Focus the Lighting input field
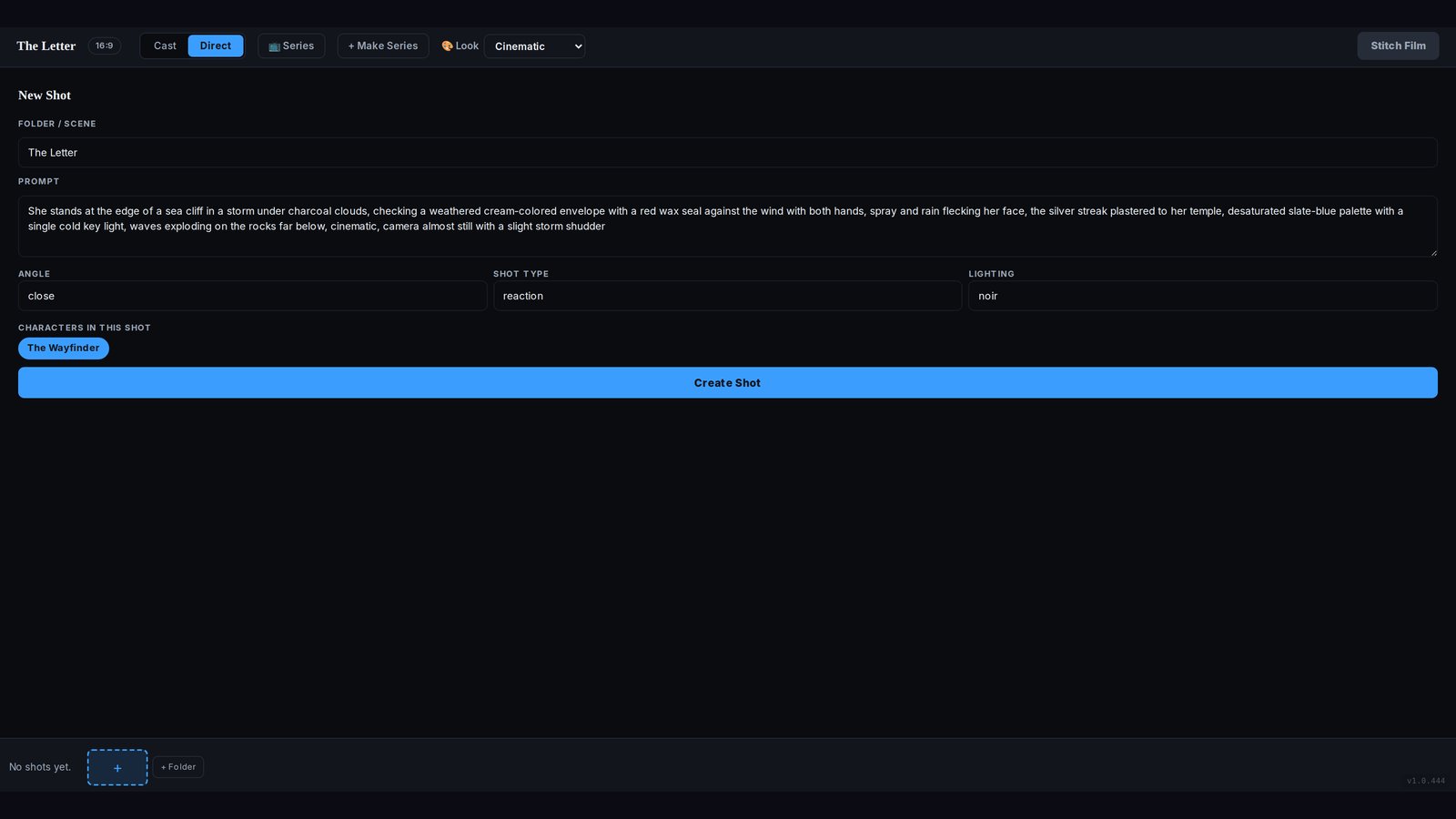 point(1203,296)
